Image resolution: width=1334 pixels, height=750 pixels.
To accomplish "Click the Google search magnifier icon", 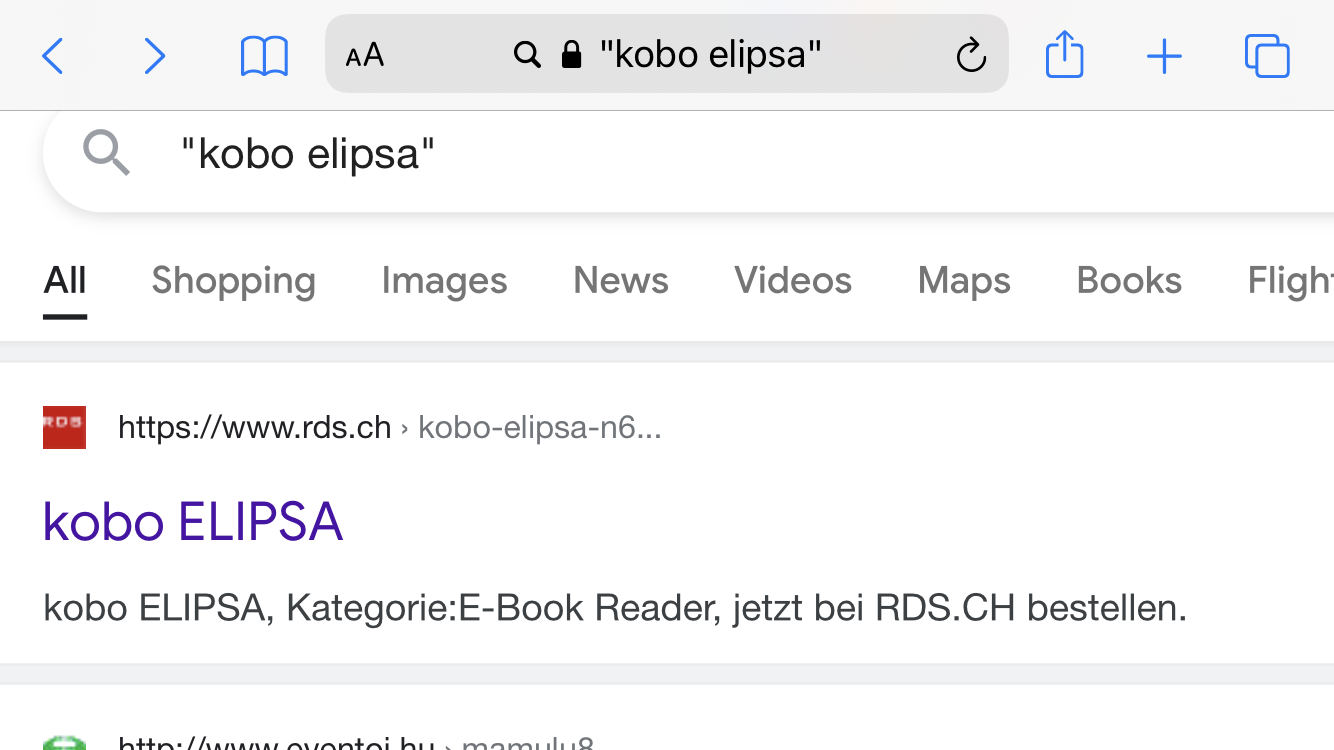I will [107, 154].
